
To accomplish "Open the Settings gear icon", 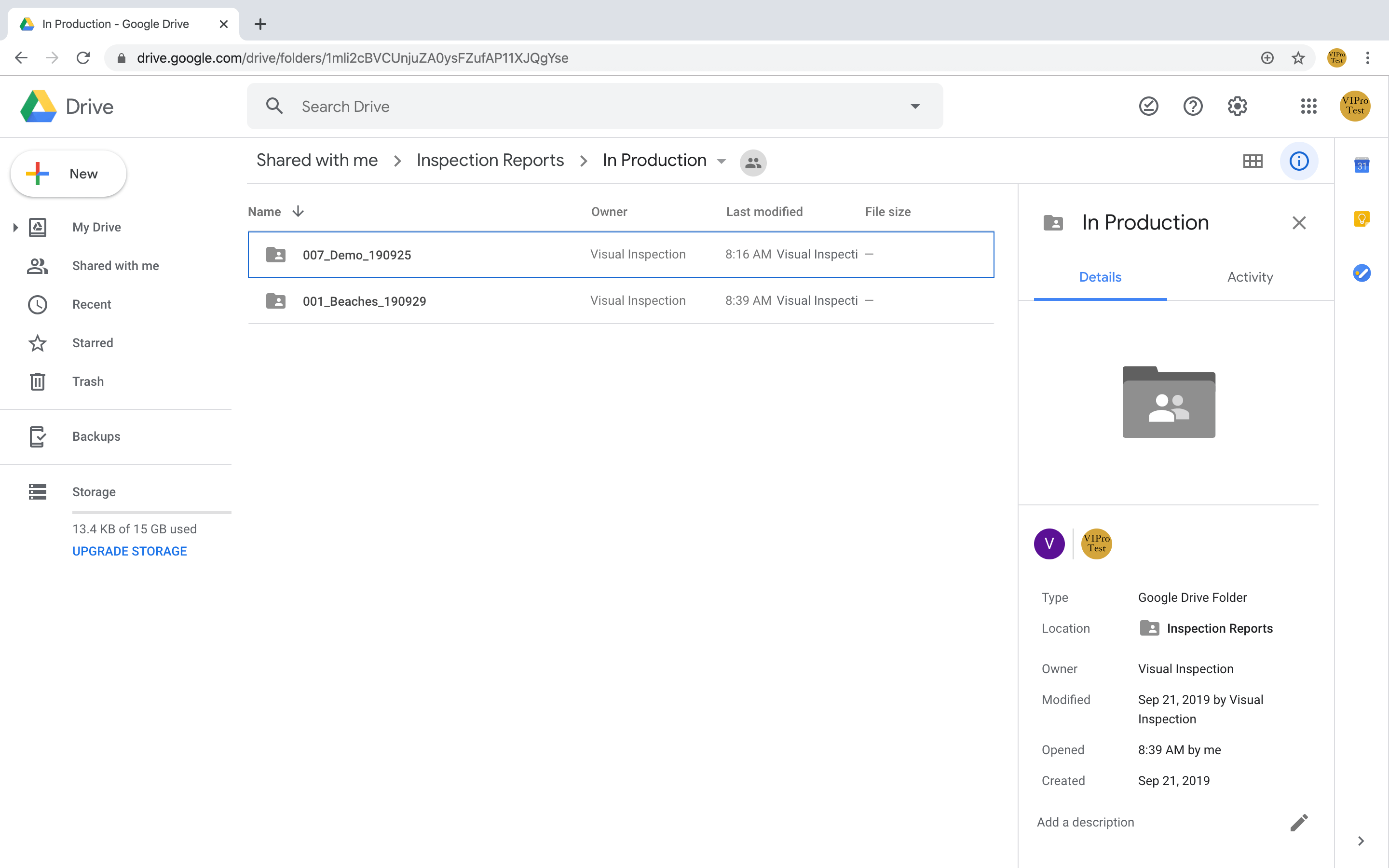I will click(x=1238, y=106).
